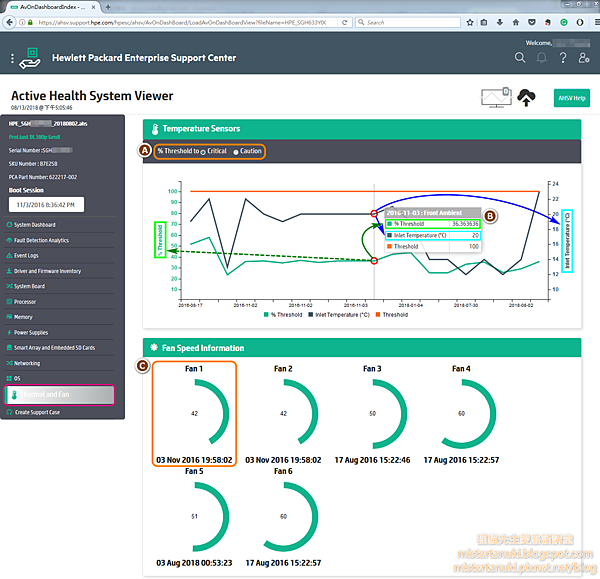Toggle Threshold legend series
The width and height of the screenshot is (600, 579).
pos(392,315)
